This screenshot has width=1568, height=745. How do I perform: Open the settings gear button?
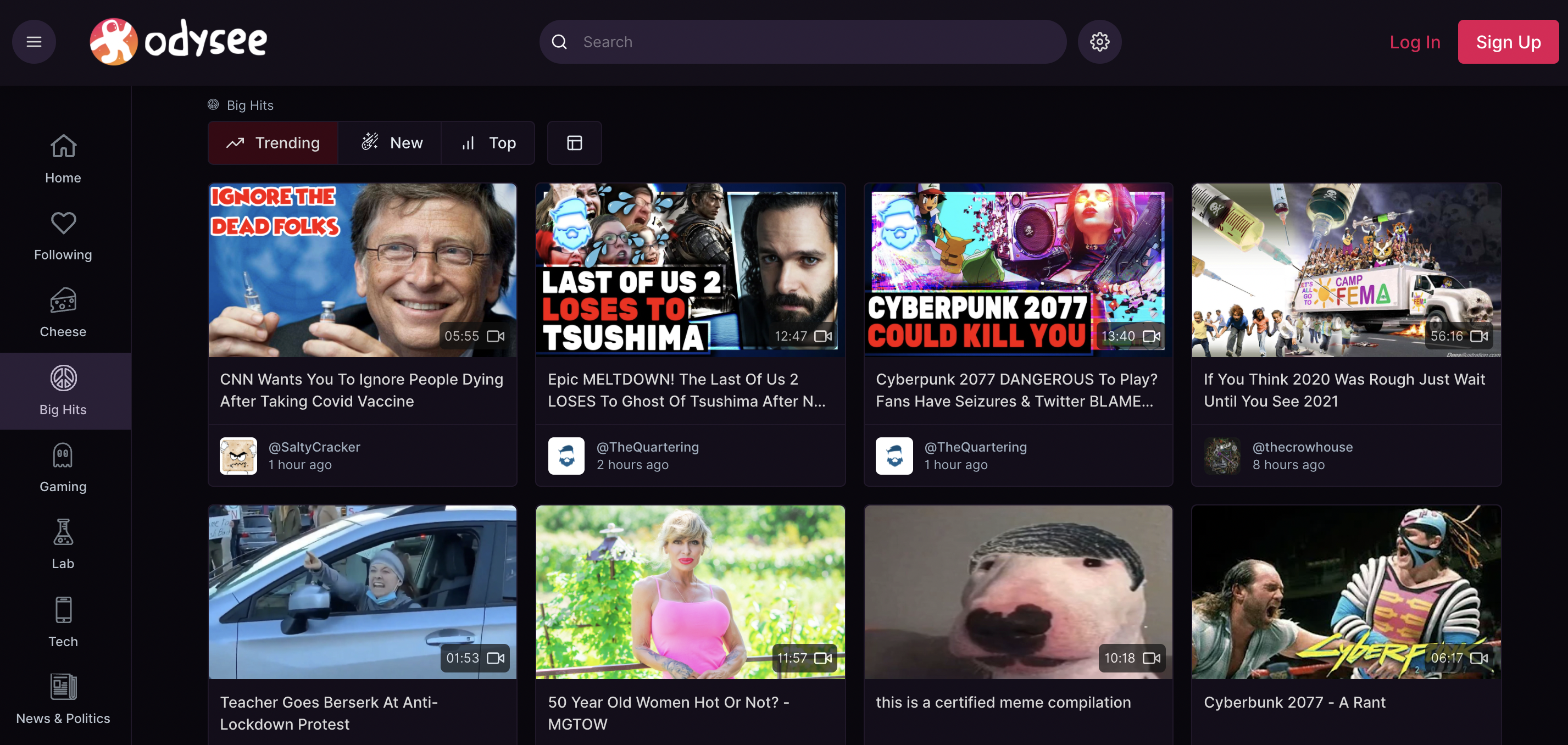[1099, 42]
